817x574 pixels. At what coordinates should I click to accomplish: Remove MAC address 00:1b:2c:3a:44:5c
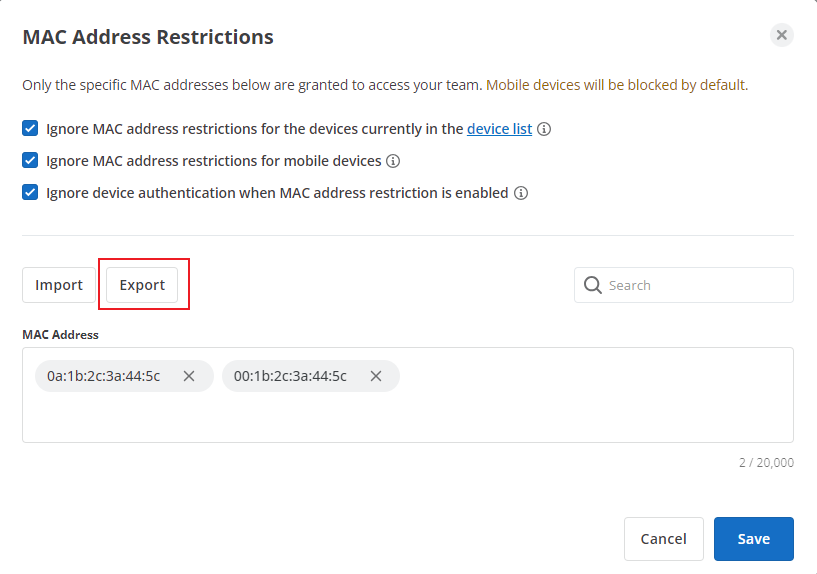(x=376, y=376)
